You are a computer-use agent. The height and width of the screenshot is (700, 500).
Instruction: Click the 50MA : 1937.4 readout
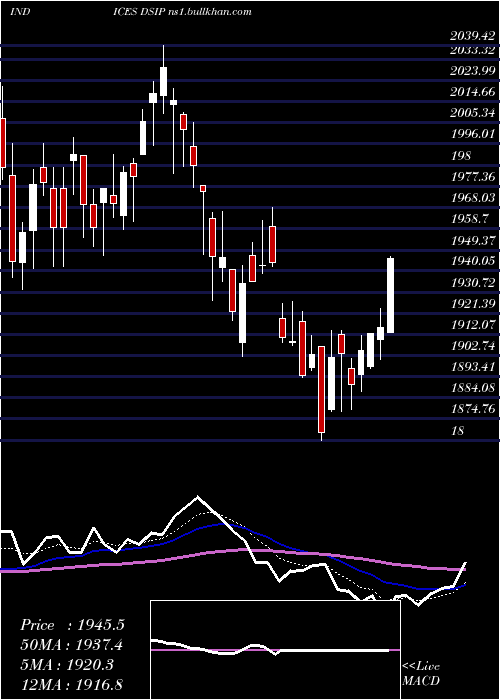coord(71,645)
